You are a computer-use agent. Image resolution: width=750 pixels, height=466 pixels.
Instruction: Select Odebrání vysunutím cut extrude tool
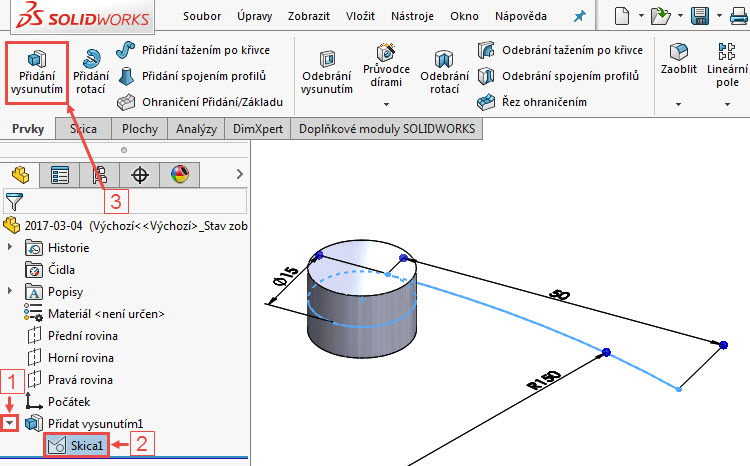click(x=327, y=73)
